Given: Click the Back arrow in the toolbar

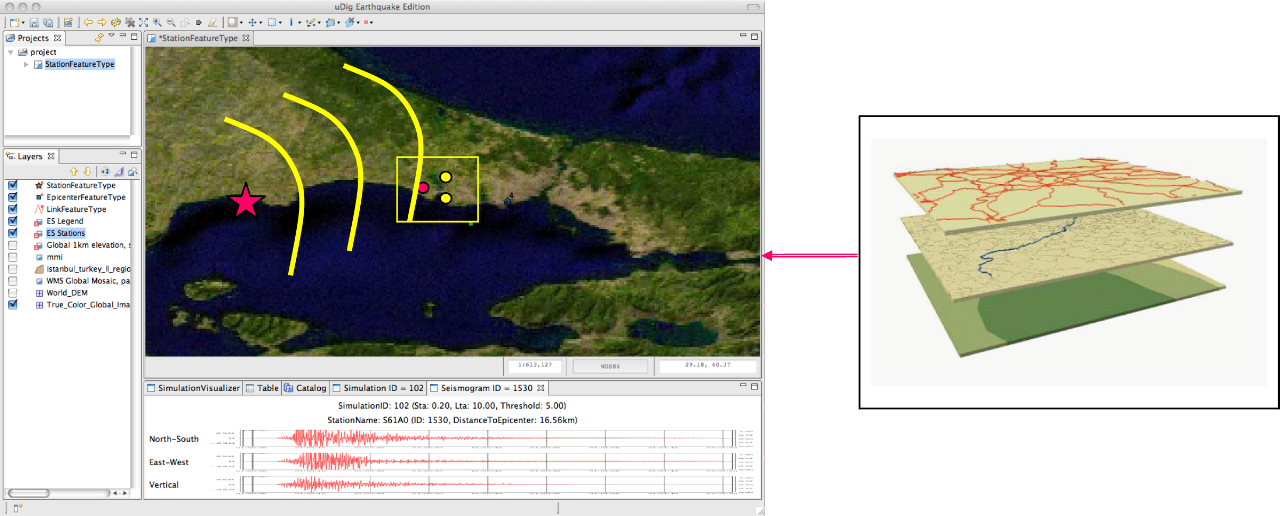Looking at the screenshot, I should 89,21.
